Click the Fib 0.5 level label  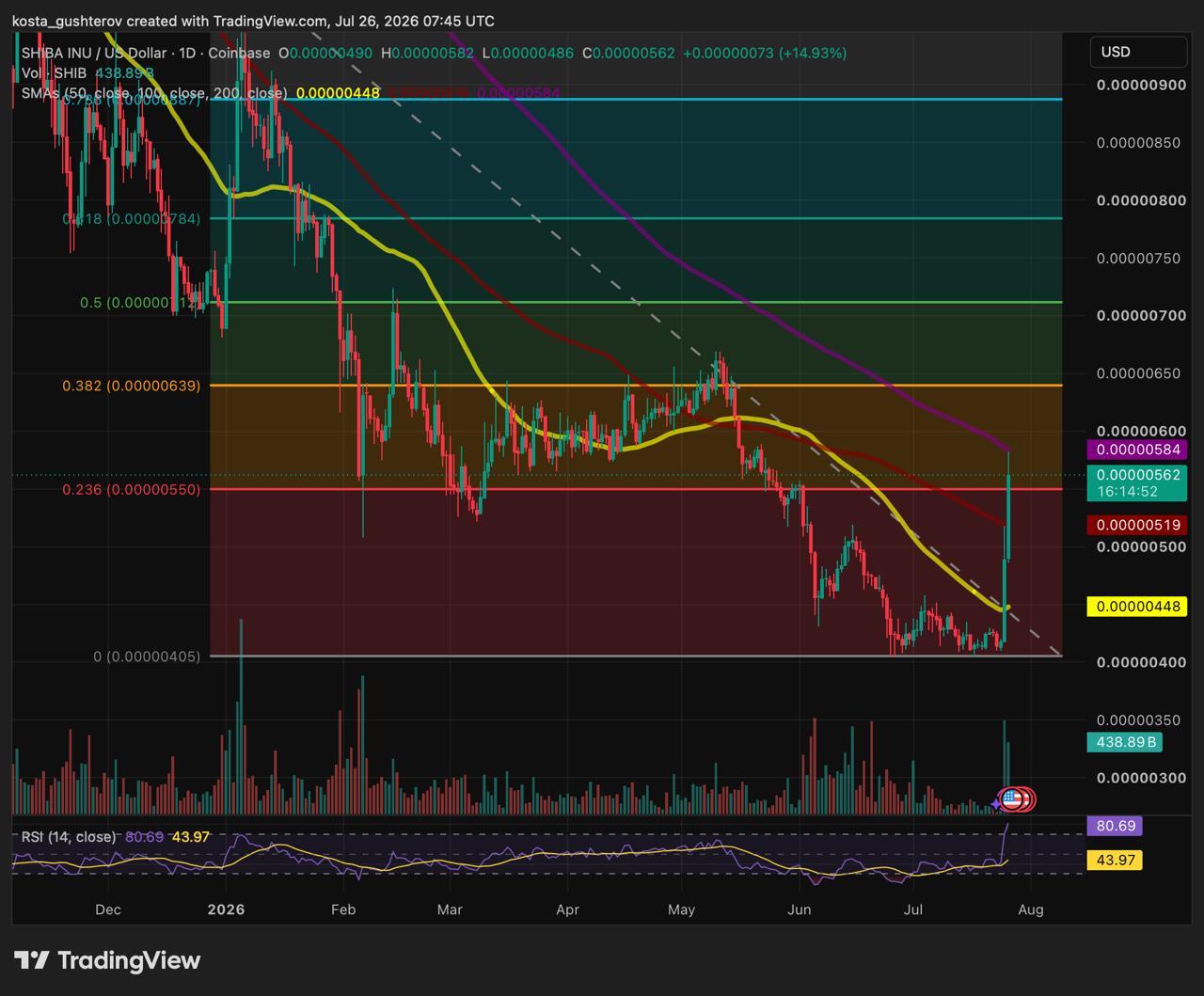coord(140,303)
